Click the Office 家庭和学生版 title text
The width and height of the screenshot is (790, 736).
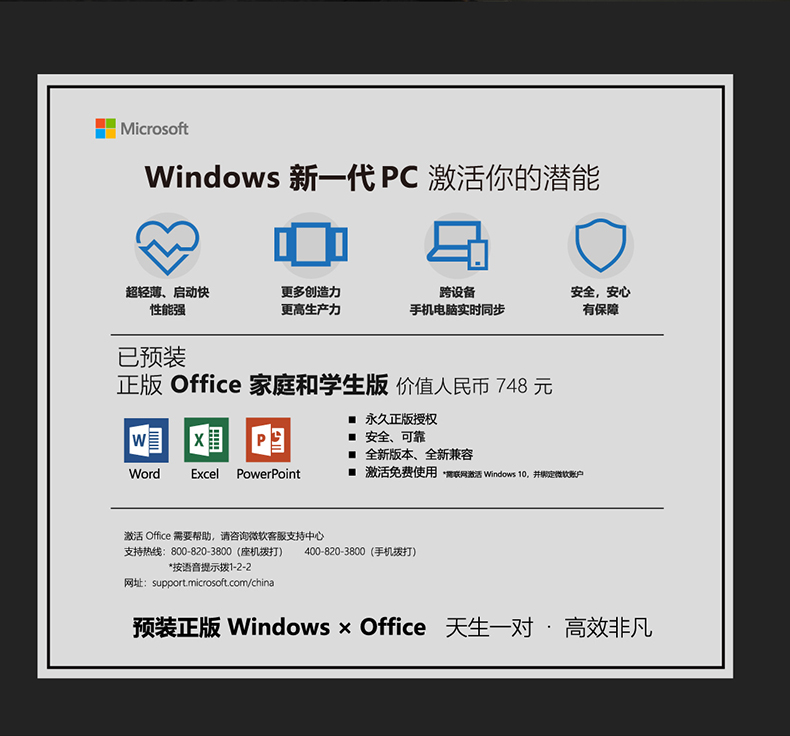click(x=279, y=384)
